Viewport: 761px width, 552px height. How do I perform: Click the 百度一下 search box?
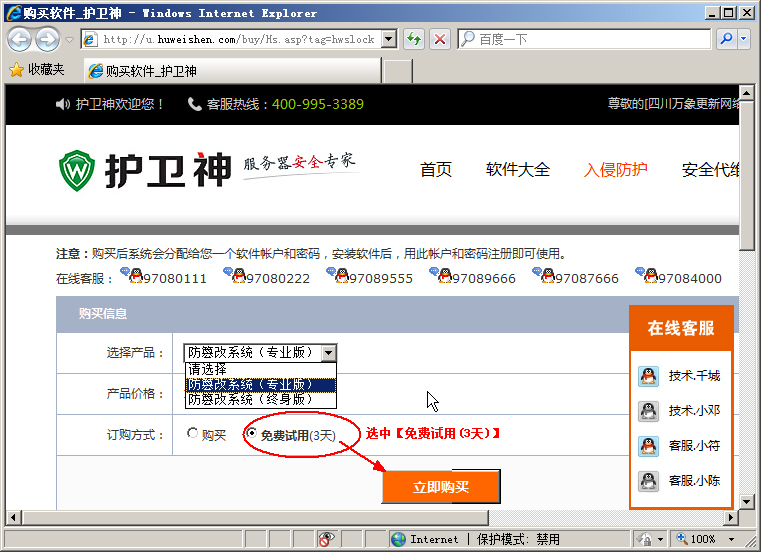click(585, 39)
